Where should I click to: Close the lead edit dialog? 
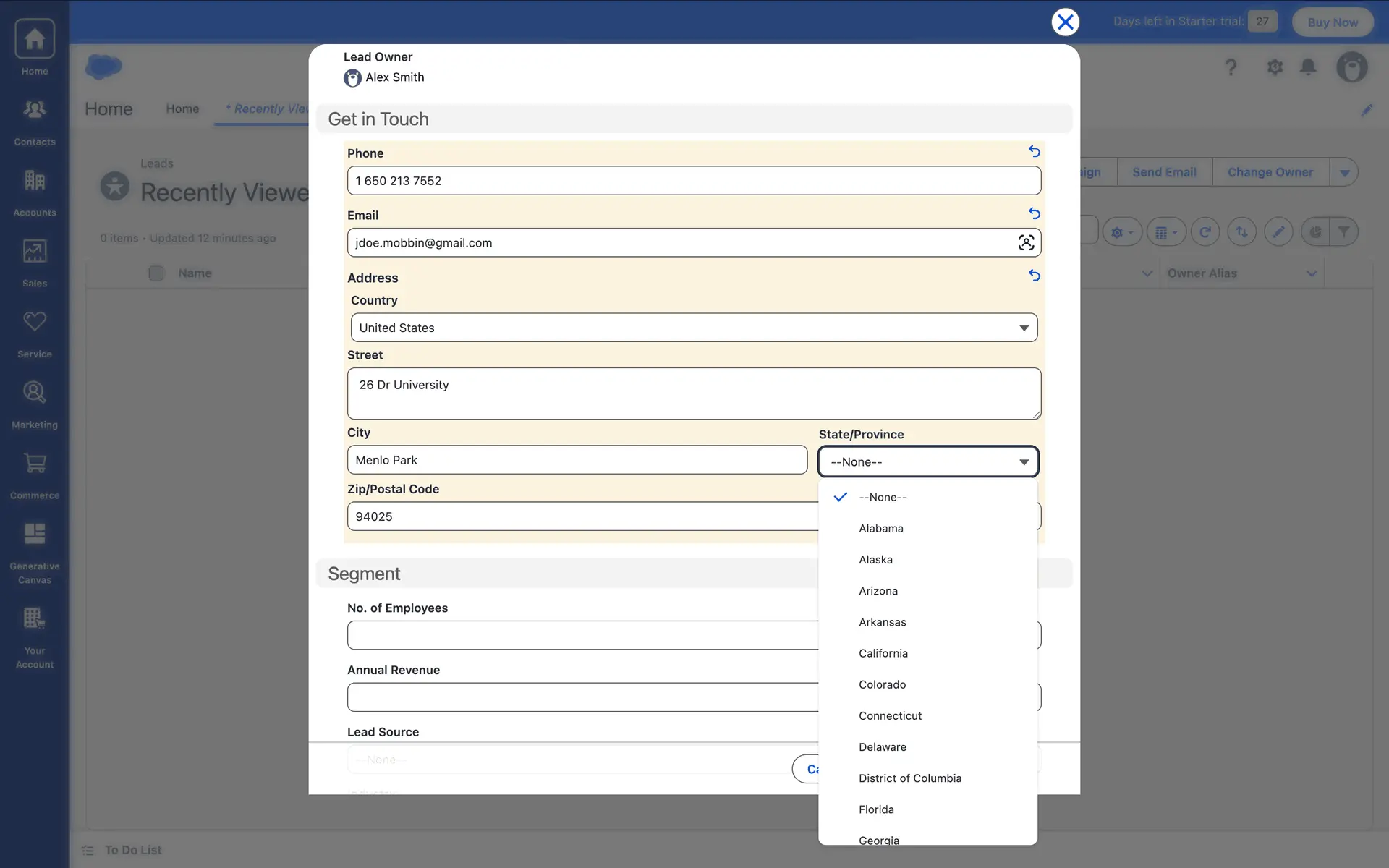[1065, 22]
